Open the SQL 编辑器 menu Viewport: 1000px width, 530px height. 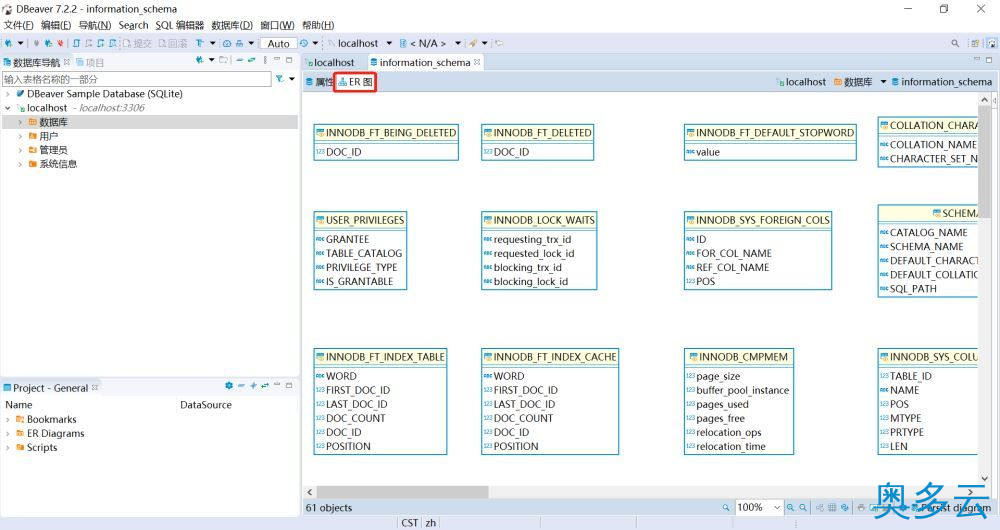(x=180, y=25)
